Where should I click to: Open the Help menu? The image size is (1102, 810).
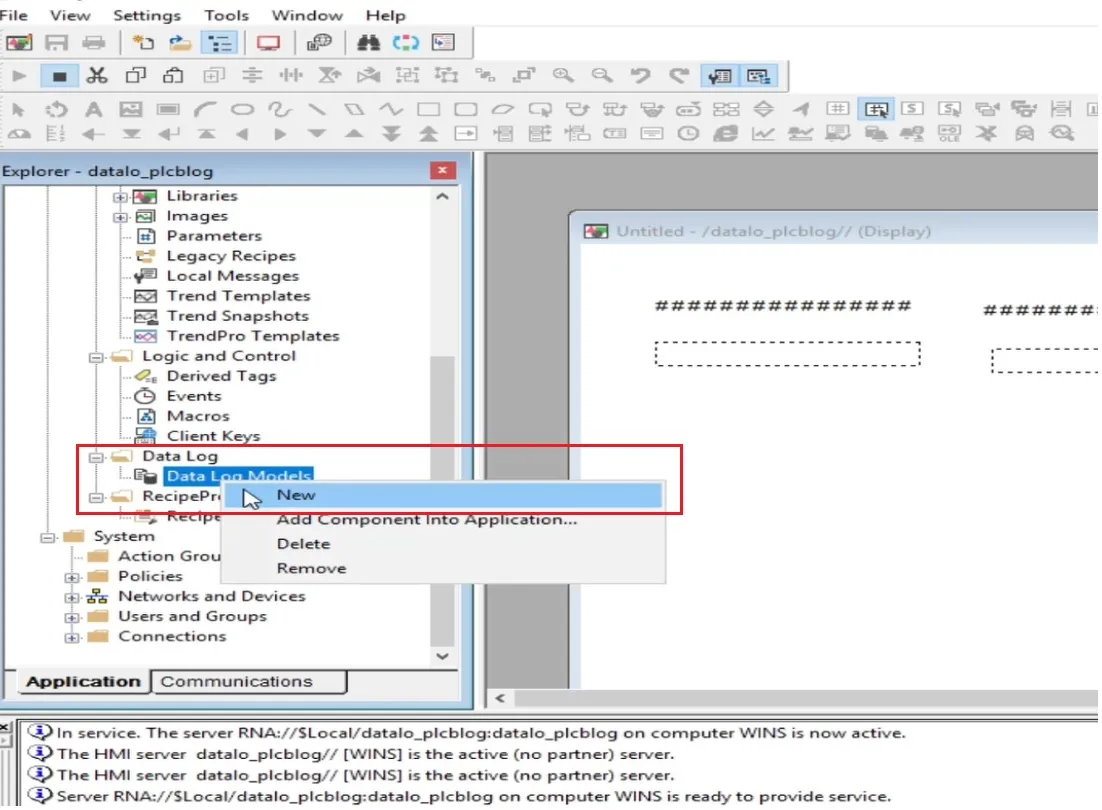point(385,15)
